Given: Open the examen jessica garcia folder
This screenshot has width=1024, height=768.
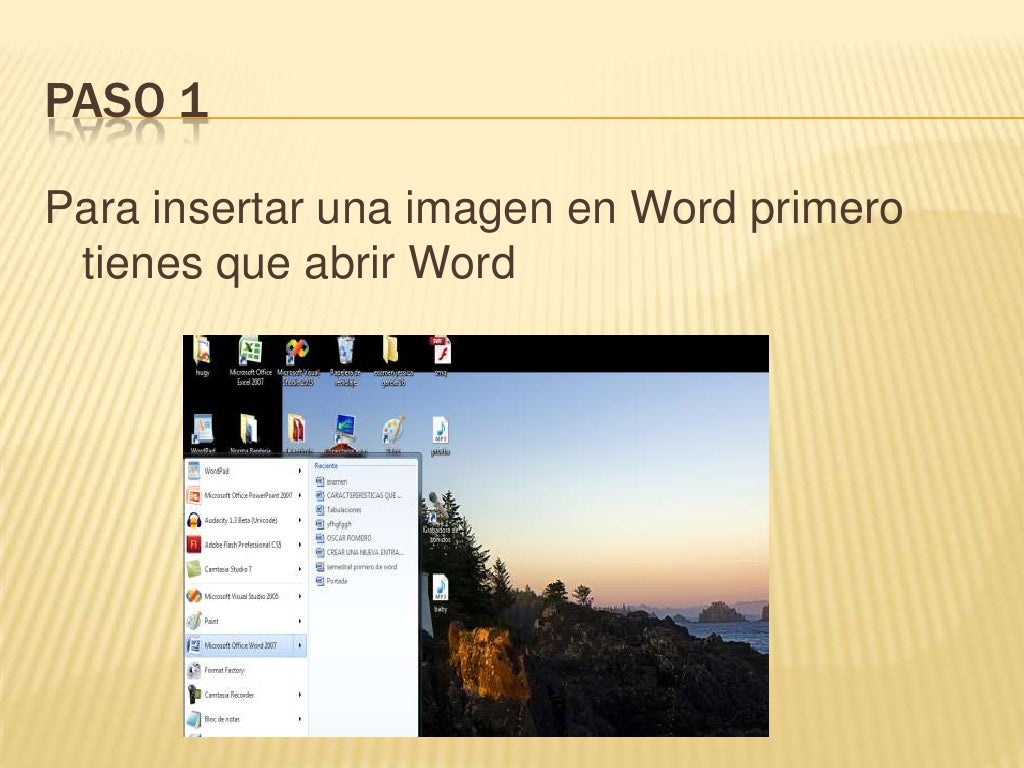Looking at the screenshot, I should (x=393, y=360).
